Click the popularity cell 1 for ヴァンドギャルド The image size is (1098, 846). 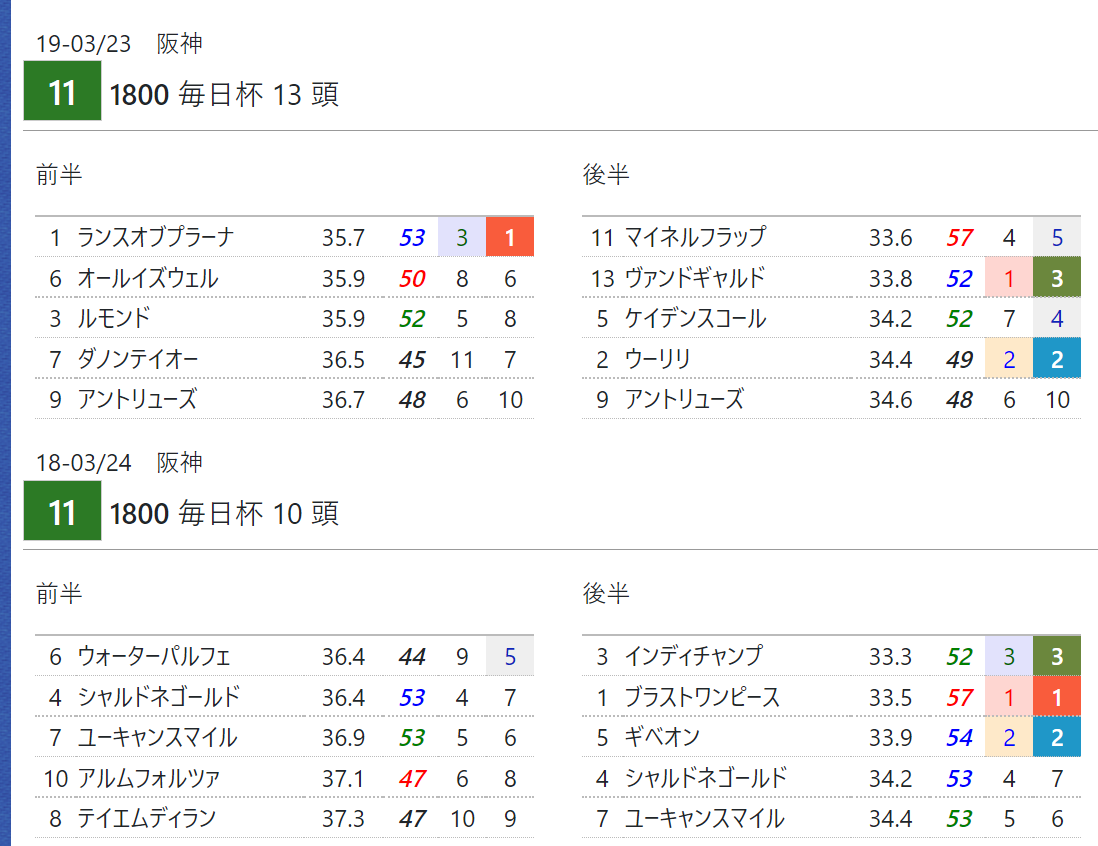(x=1008, y=277)
